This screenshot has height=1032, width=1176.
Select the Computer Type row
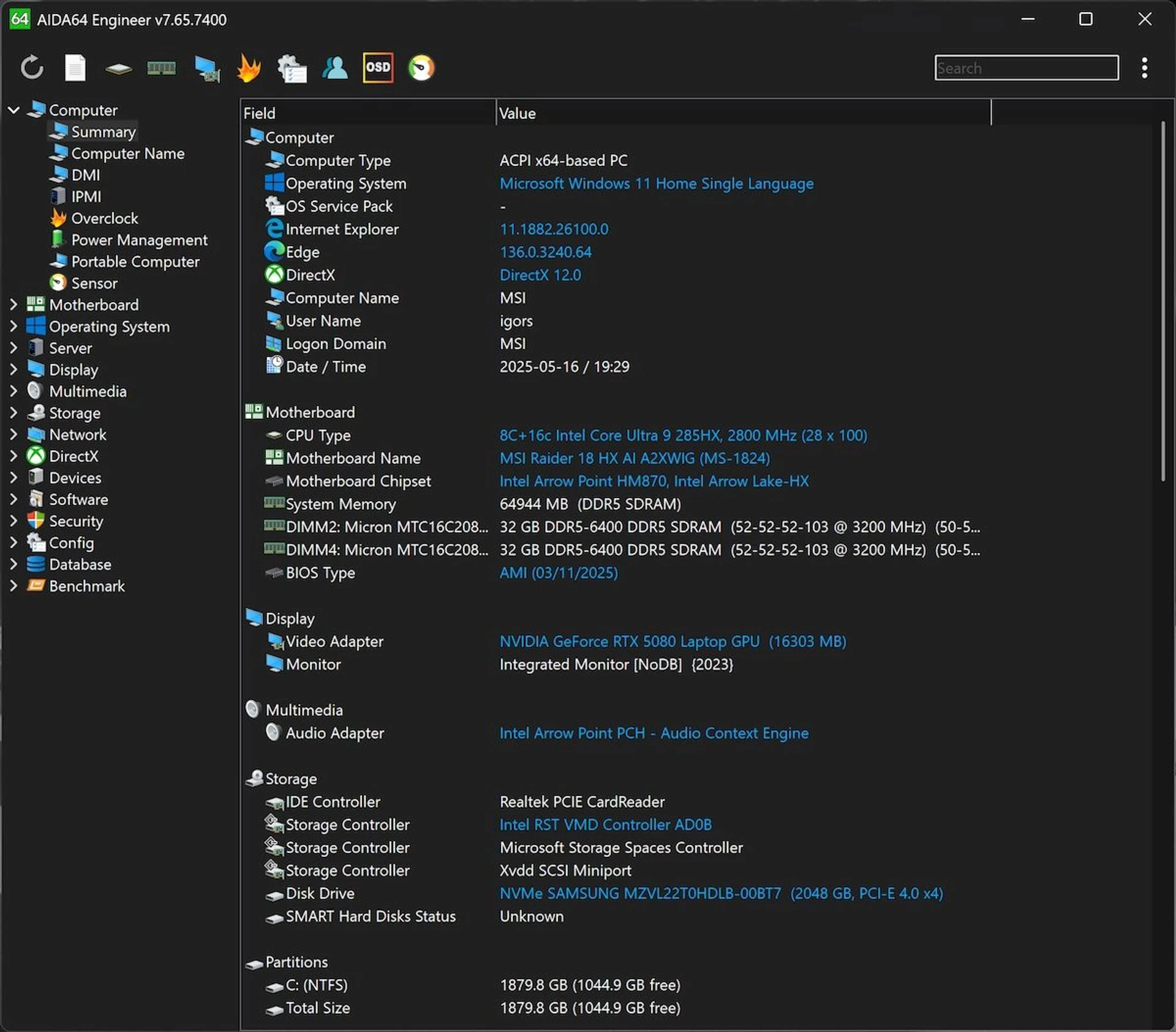(616, 160)
